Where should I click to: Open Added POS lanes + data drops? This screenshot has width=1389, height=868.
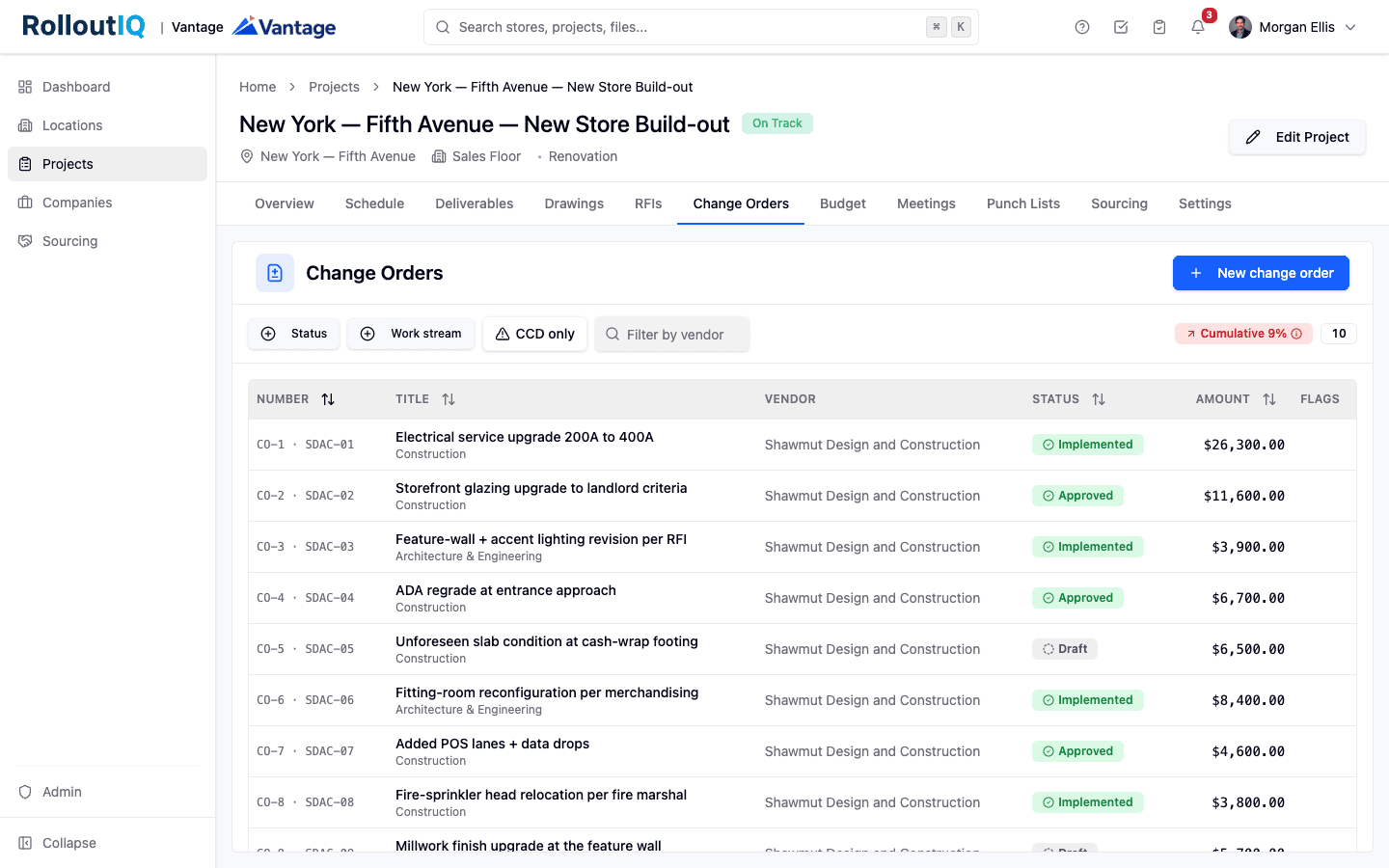pos(492,744)
